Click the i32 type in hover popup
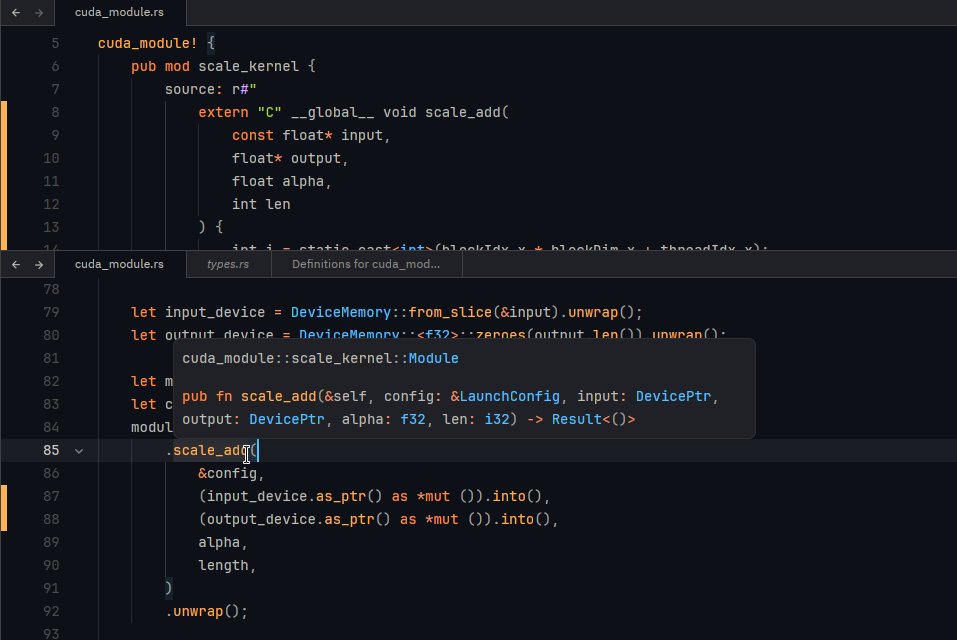Image resolution: width=957 pixels, height=640 pixels. click(x=497, y=419)
